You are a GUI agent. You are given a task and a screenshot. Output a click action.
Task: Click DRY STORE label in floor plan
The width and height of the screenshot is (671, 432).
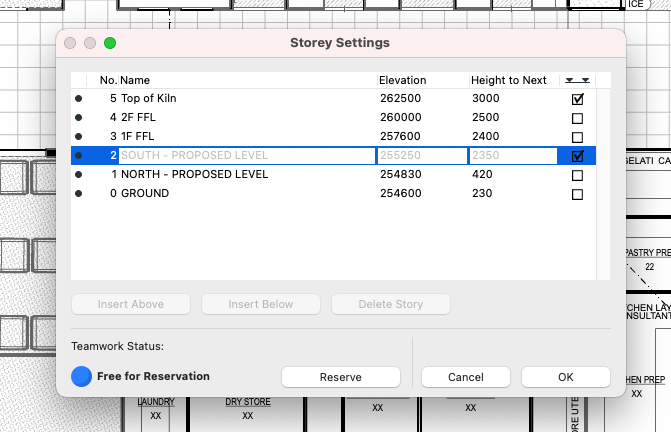248,402
